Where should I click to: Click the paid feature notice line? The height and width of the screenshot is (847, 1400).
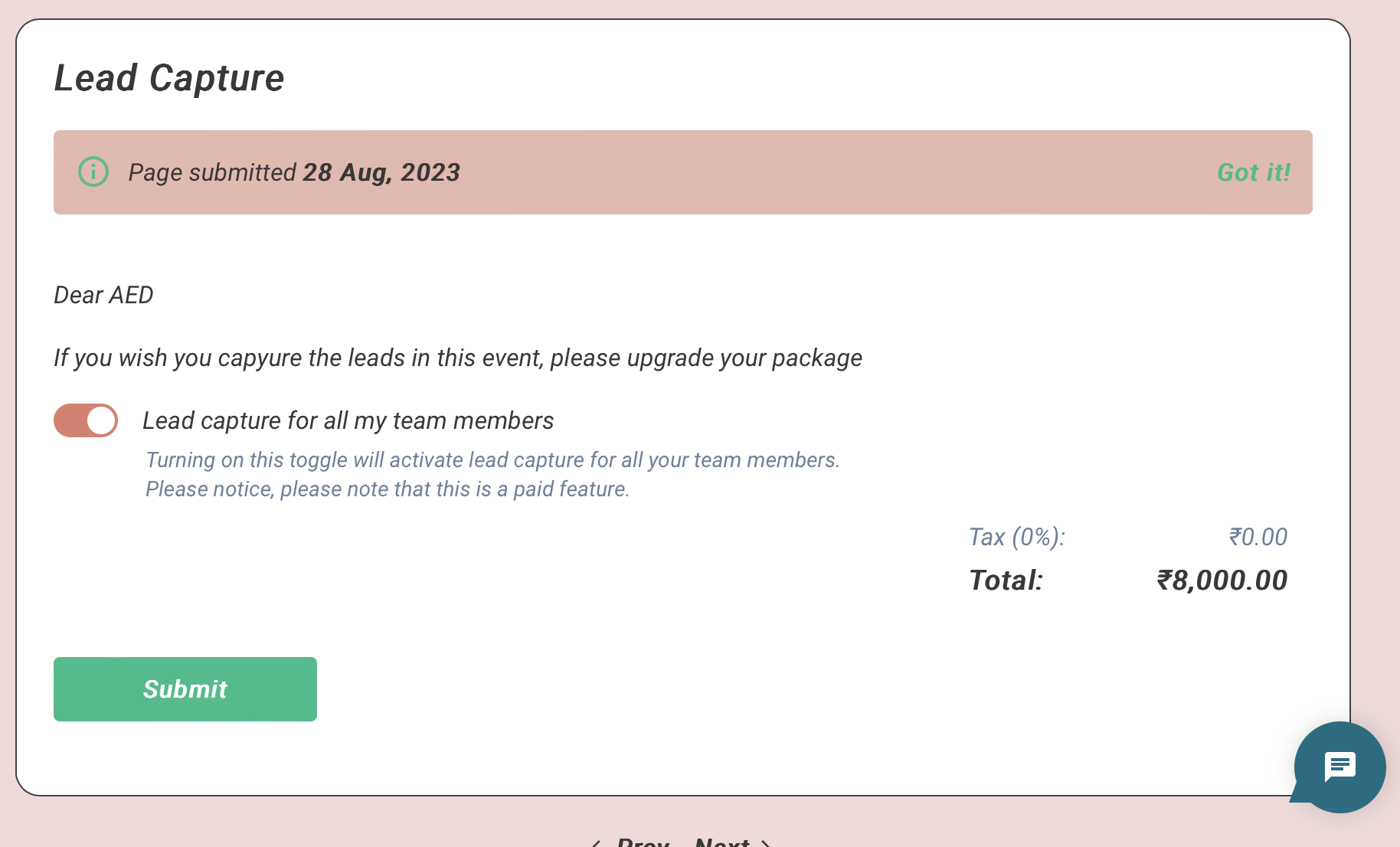(388, 489)
